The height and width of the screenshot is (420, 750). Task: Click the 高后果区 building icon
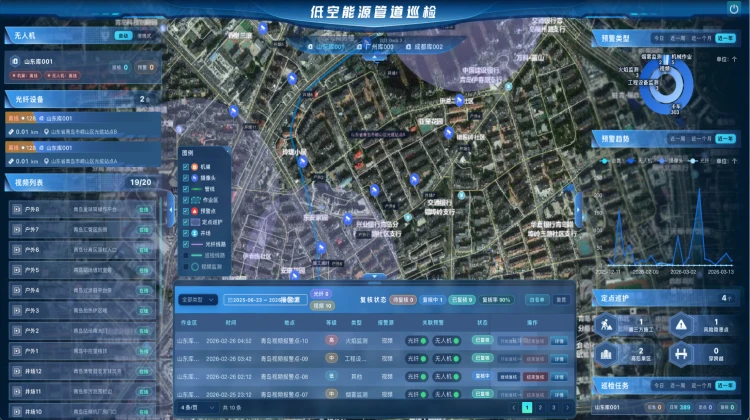coord(606,354)
